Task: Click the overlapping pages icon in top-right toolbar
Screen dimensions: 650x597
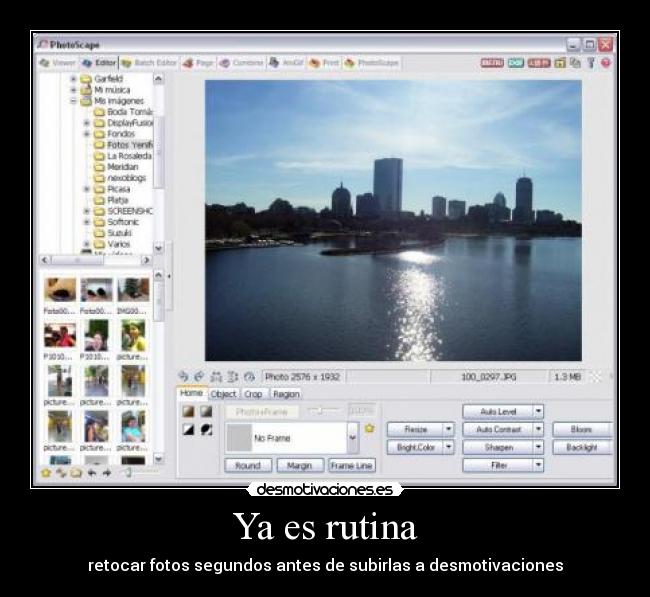Action: tap(575, 63)
